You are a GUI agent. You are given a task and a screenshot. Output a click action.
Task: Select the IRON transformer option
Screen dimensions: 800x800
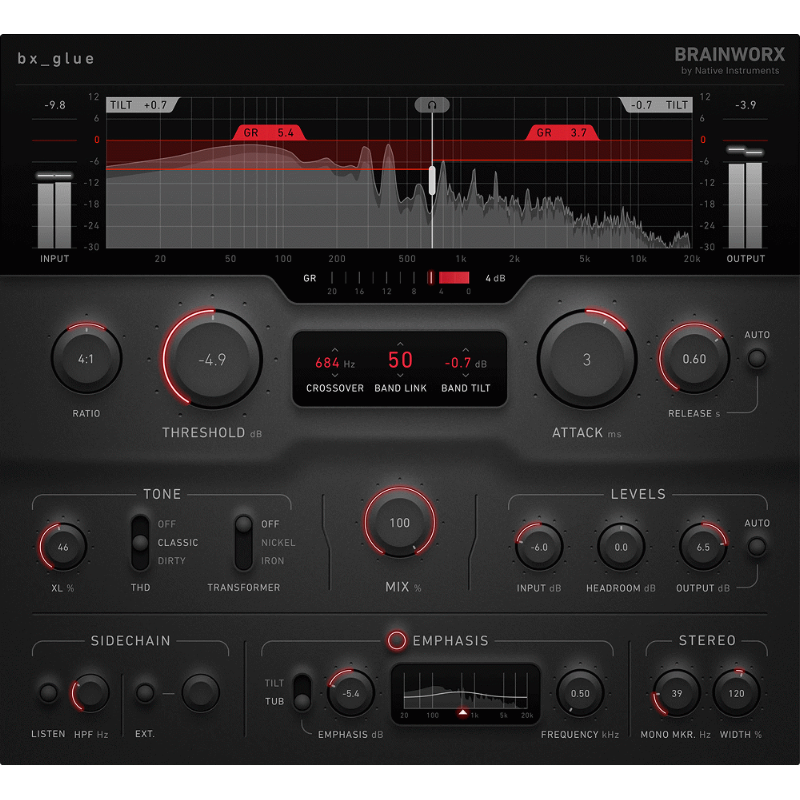tap(272, 561)
